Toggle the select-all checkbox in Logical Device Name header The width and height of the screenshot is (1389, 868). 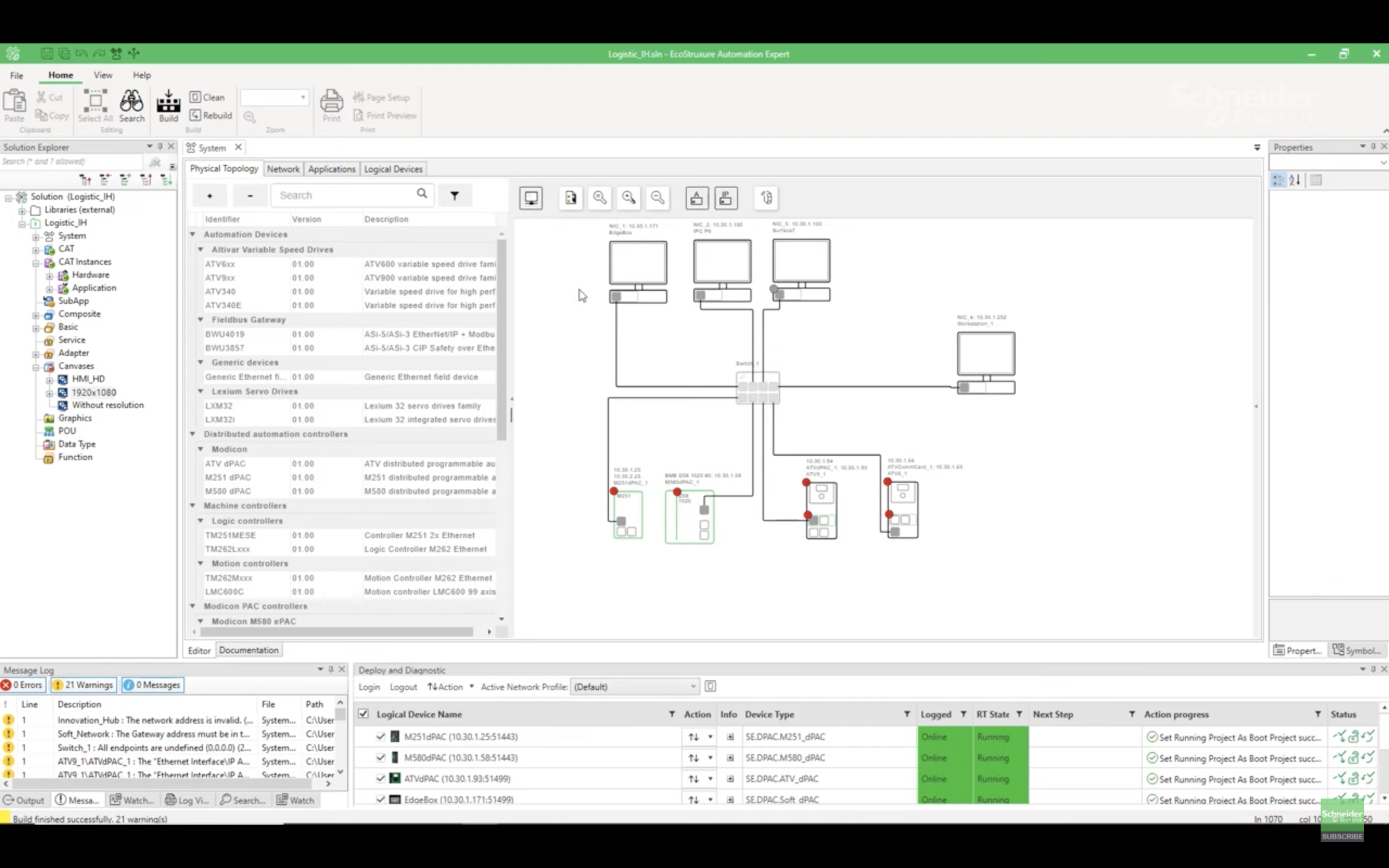click(364, 713)
